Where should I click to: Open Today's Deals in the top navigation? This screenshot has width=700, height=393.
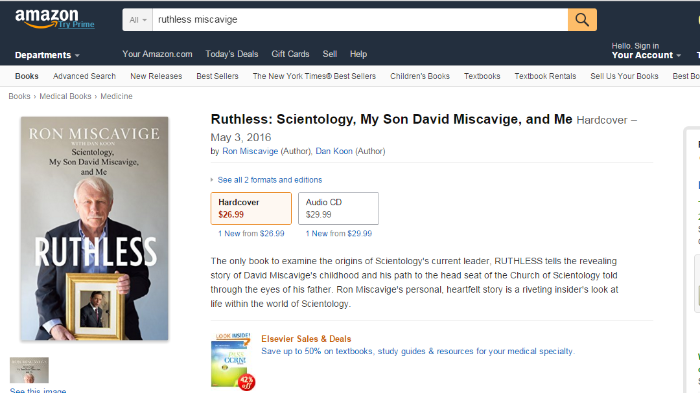tap(232, 54)
